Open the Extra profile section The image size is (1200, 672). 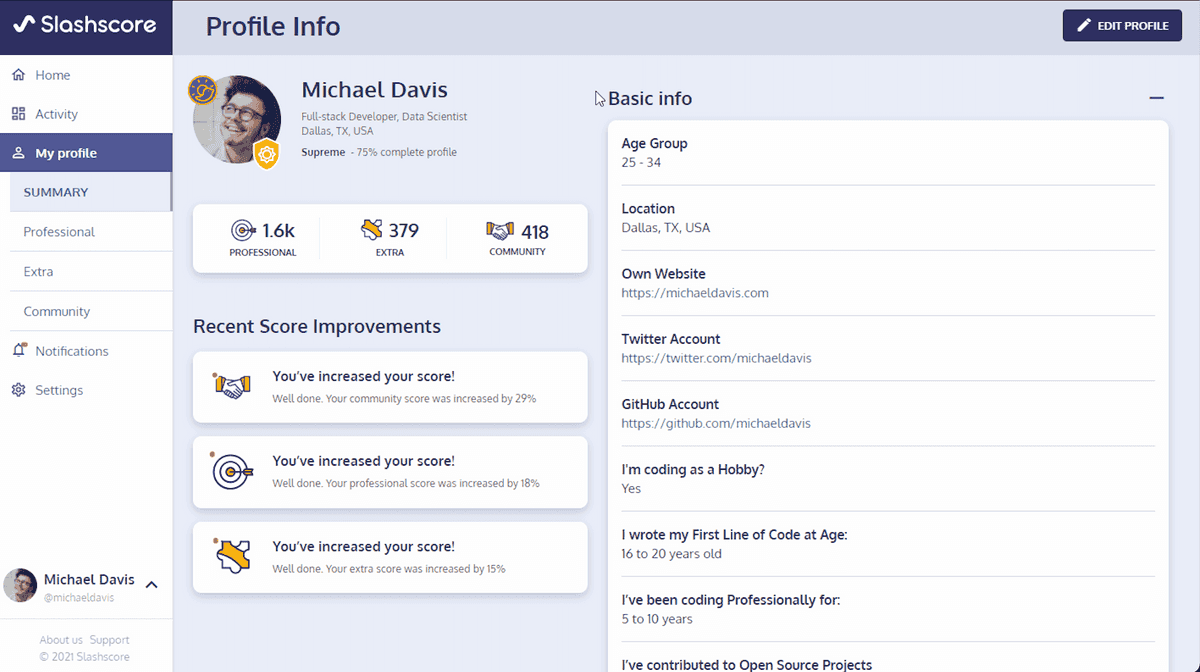pyautogui.click(x=38, y=272)
